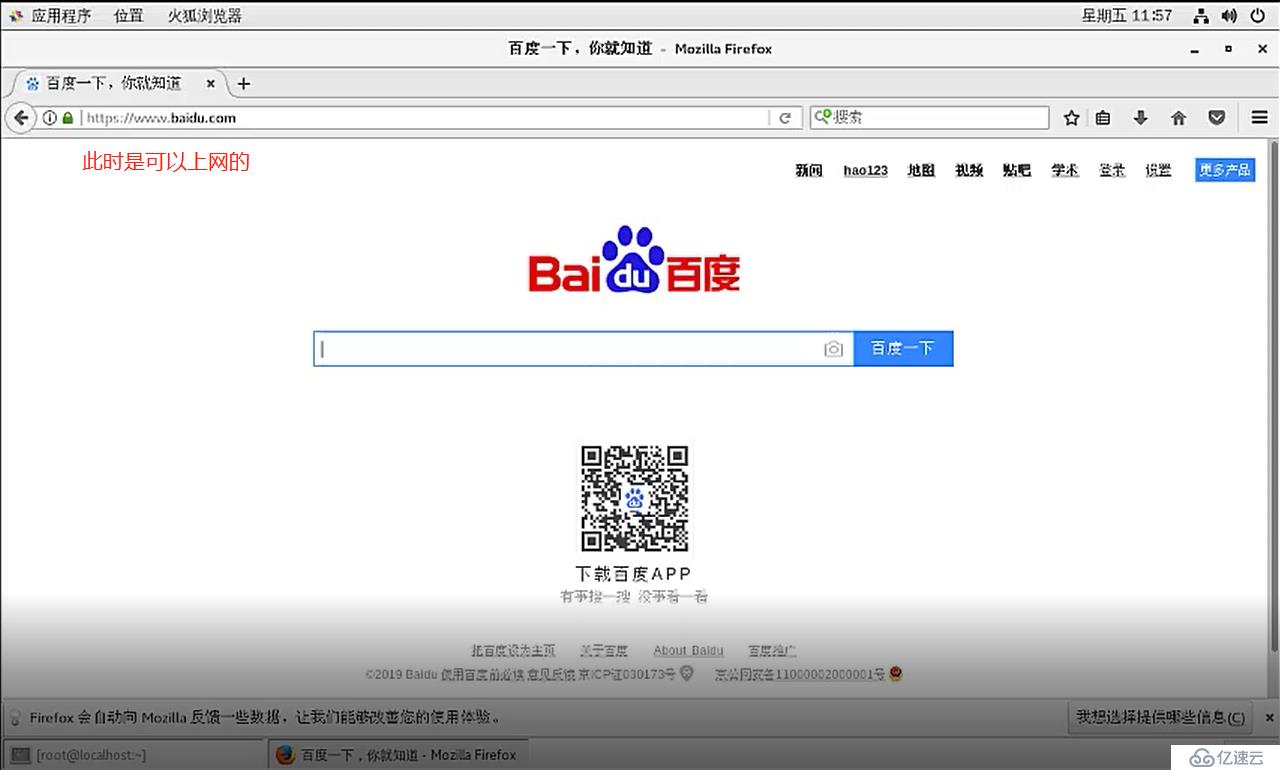This screenshot has width=1280, height=770.
Task: Click the camera image-search icon
Action: (x=834, y=348)
